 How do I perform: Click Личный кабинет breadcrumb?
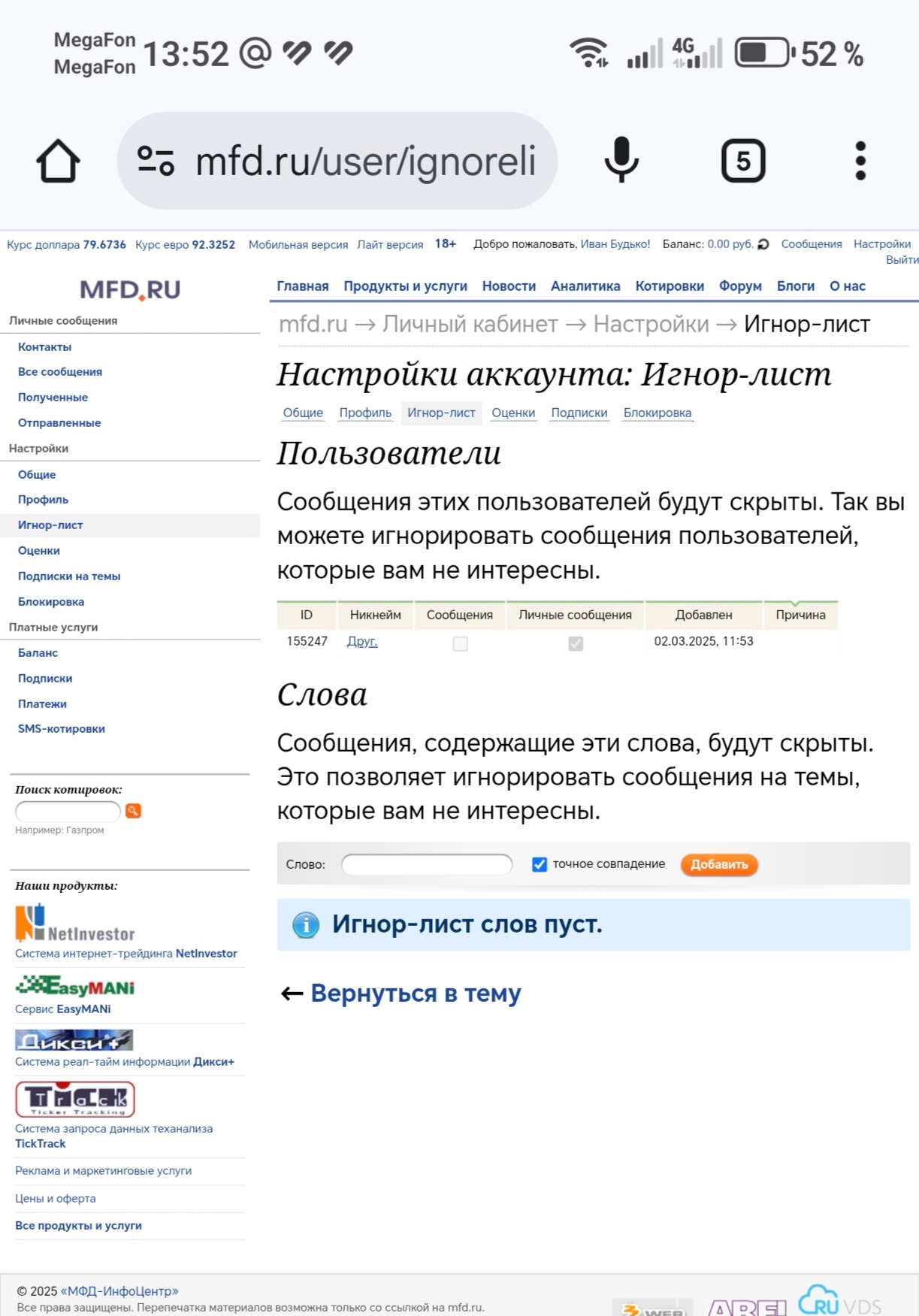470,324
